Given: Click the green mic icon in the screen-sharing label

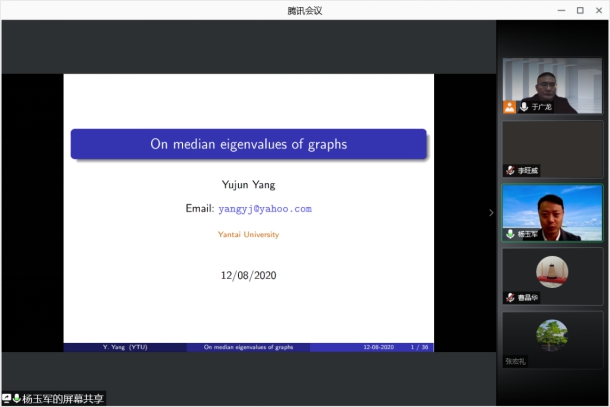Looking at the screenshot, I should (x=17, y=398).
